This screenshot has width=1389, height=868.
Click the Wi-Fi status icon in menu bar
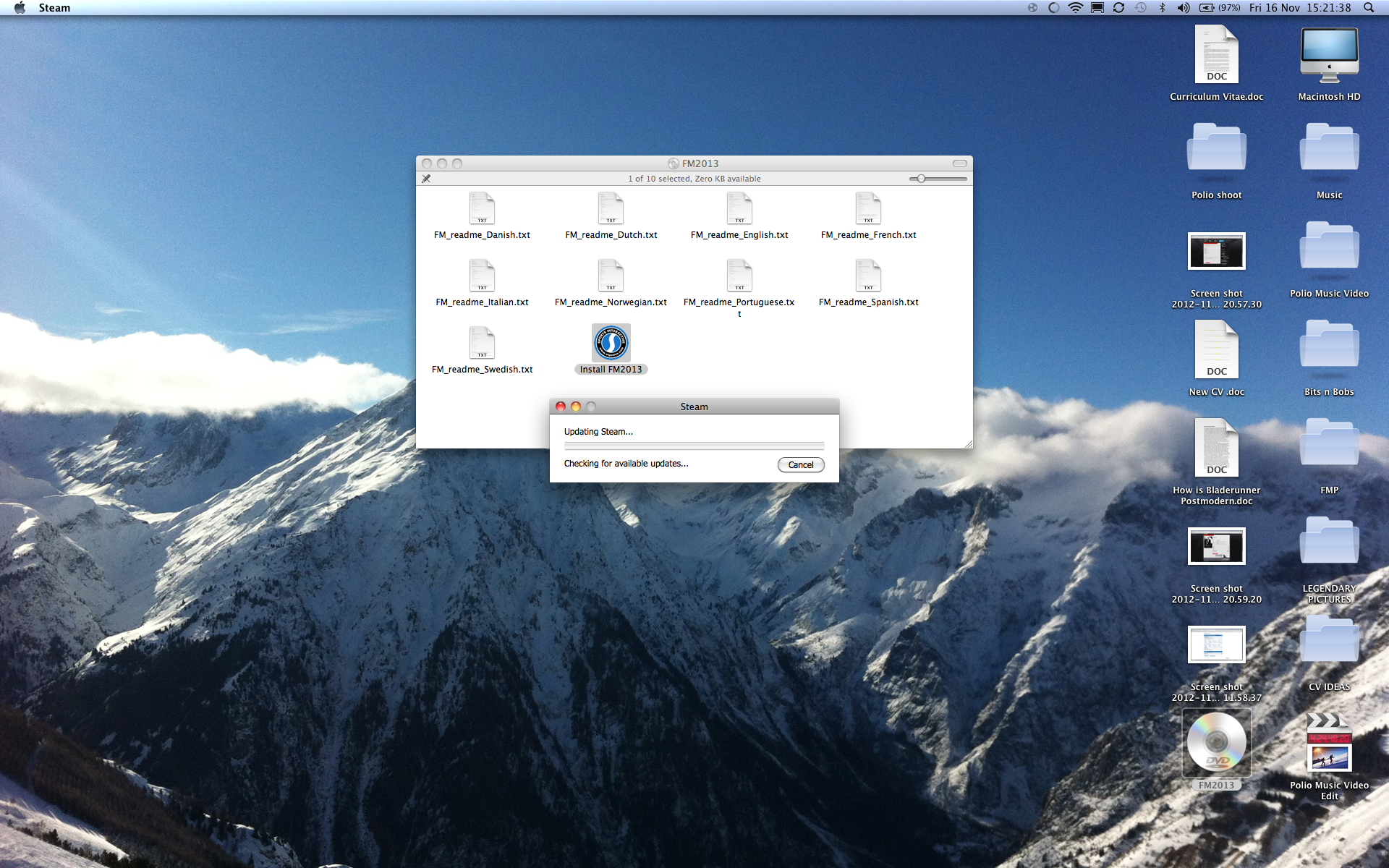1076,8
